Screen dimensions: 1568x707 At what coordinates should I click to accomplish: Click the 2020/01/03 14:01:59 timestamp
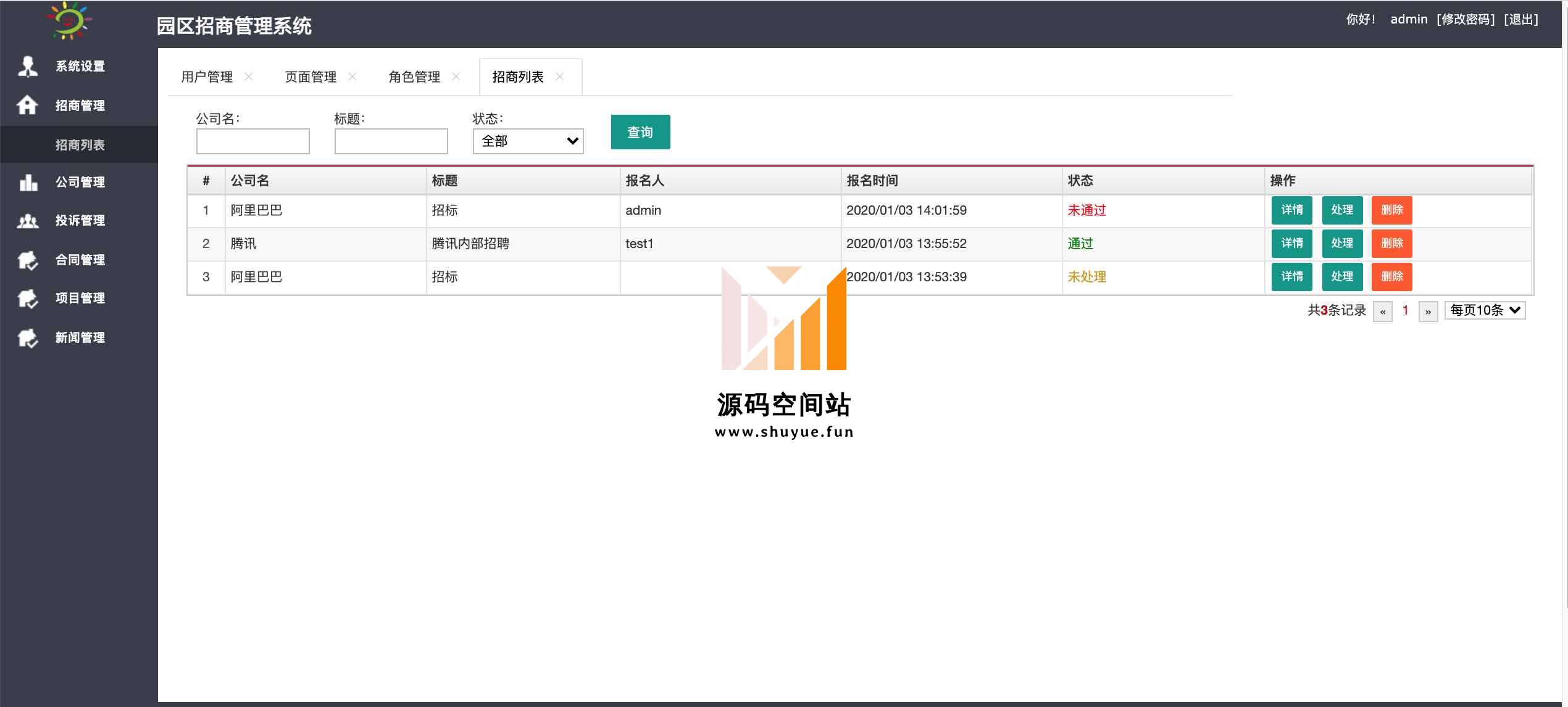click(906, 210)
